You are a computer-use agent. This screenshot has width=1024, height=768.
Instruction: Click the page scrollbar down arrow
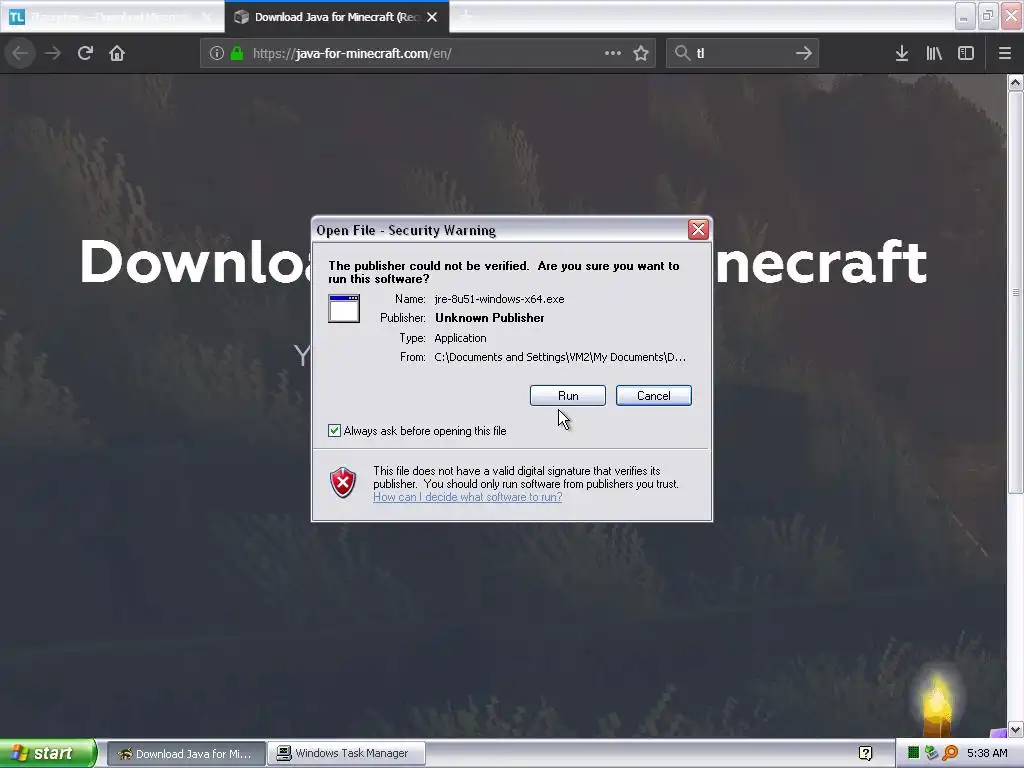[1015, 729]
